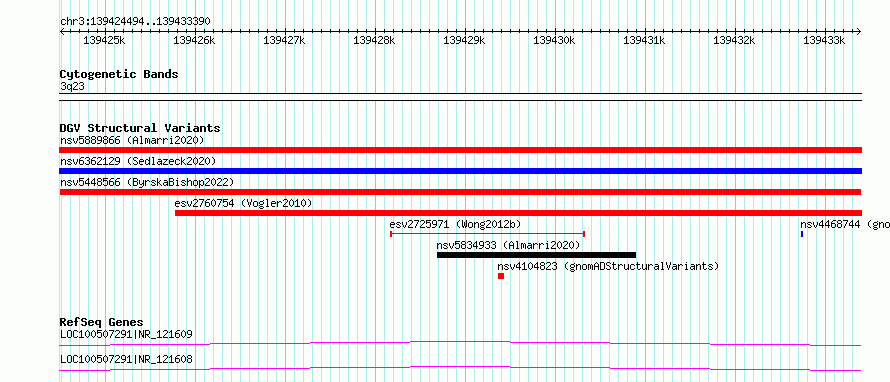This screenshot has width=890, height=382.
Task: Select the blue nsv6362129 Sedlazeck2020 bar
Action: (x=460, y=171)
